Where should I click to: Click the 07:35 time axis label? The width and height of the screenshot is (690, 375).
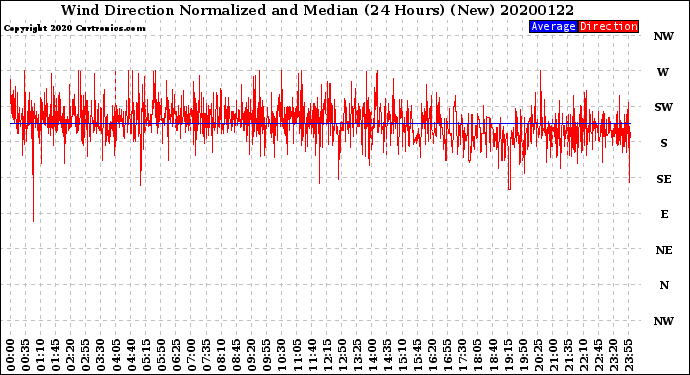pyautogui.click(x=206, y=355)
